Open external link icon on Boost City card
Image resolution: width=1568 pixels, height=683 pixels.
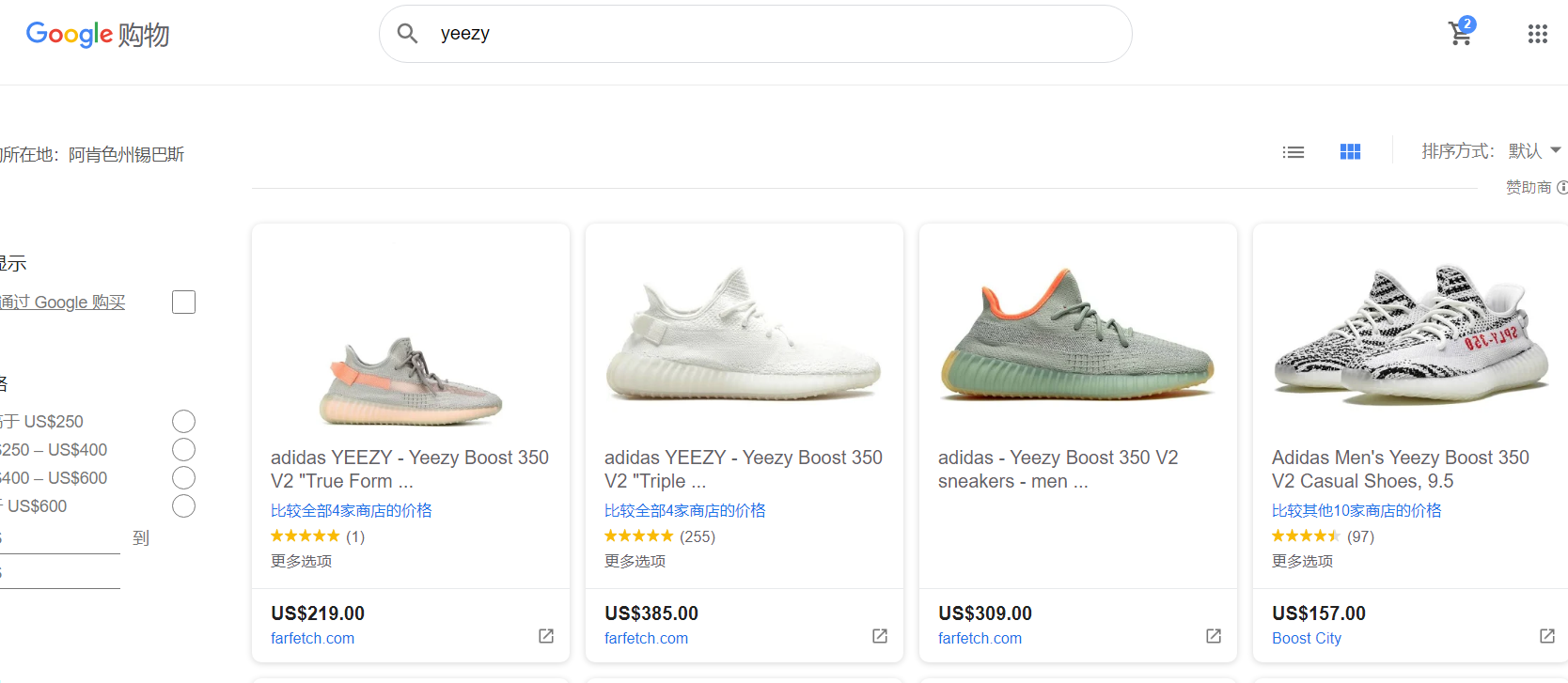tap(1546, 636)
